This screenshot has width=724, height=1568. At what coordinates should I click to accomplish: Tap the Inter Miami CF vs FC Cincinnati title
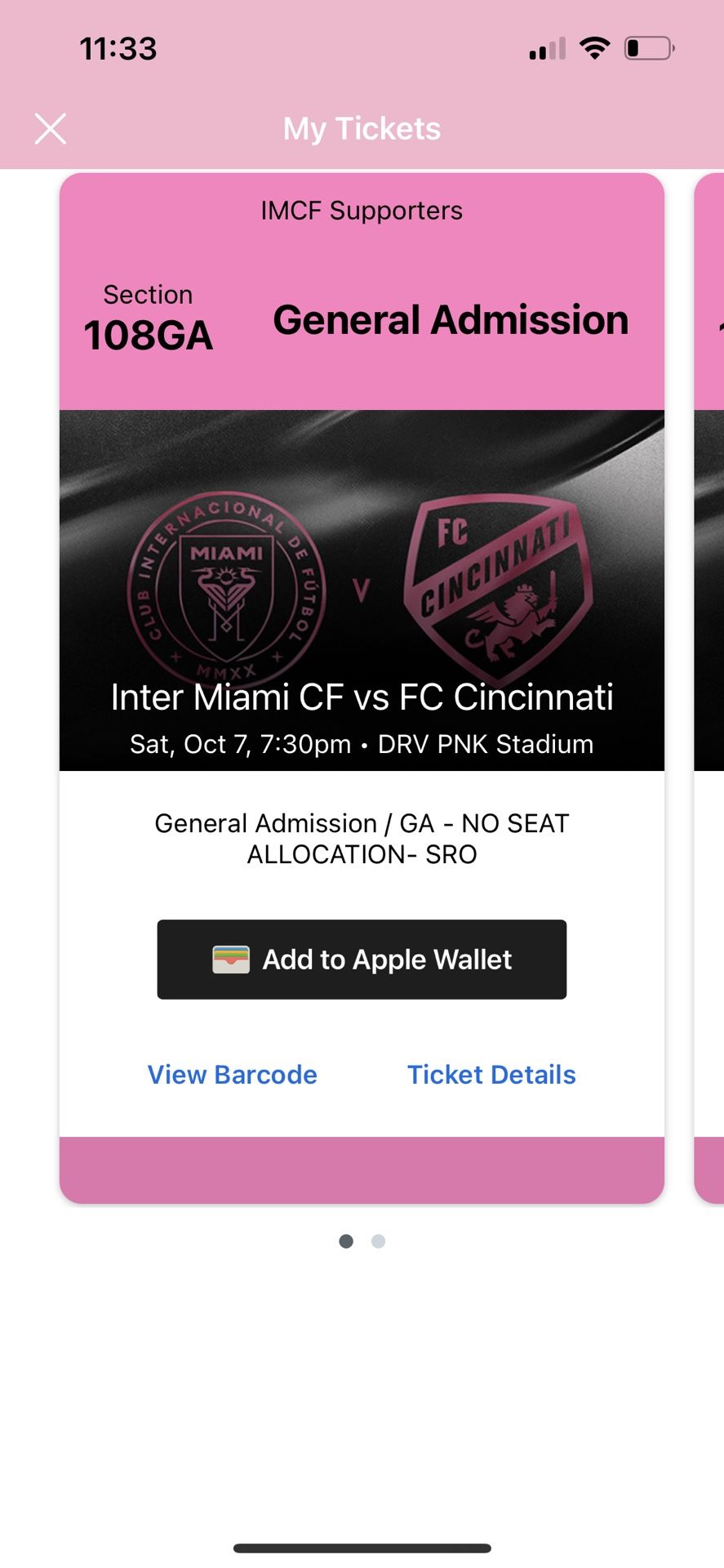click(362, 697)
